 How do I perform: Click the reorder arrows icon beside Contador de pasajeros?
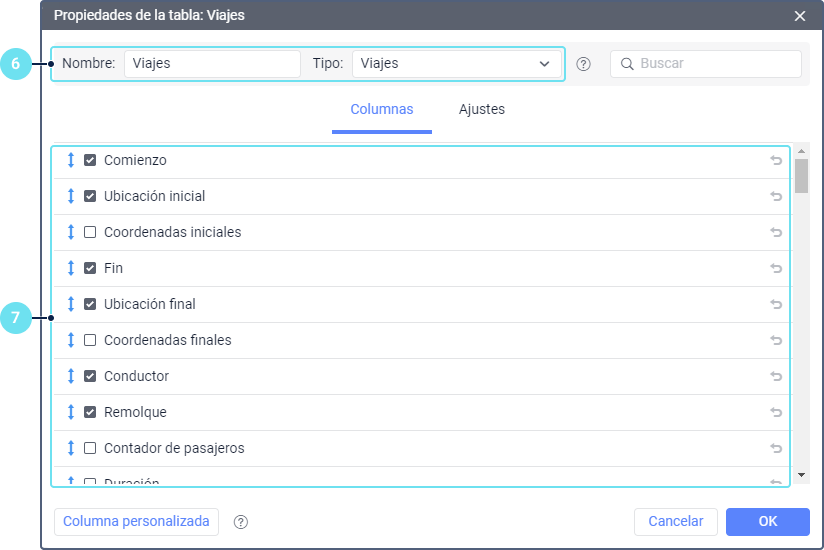click(x=71, y=448)
